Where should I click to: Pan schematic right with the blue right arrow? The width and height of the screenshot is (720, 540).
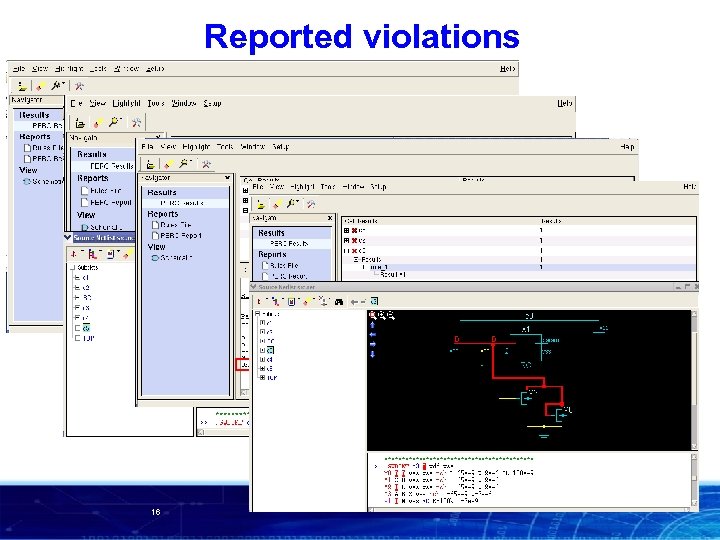tap(372, 344)
